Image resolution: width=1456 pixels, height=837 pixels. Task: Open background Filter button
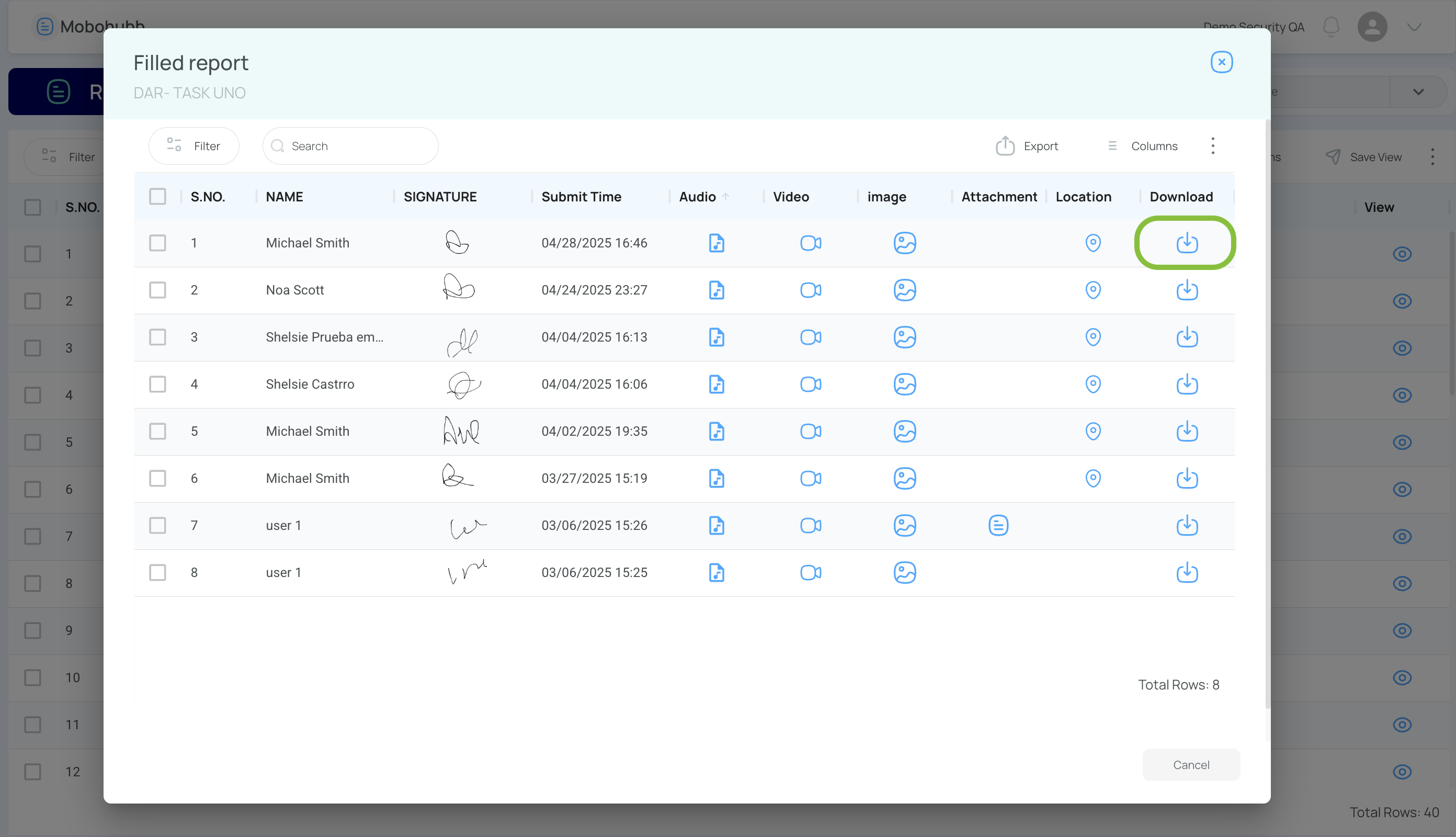tap(68, 157)
